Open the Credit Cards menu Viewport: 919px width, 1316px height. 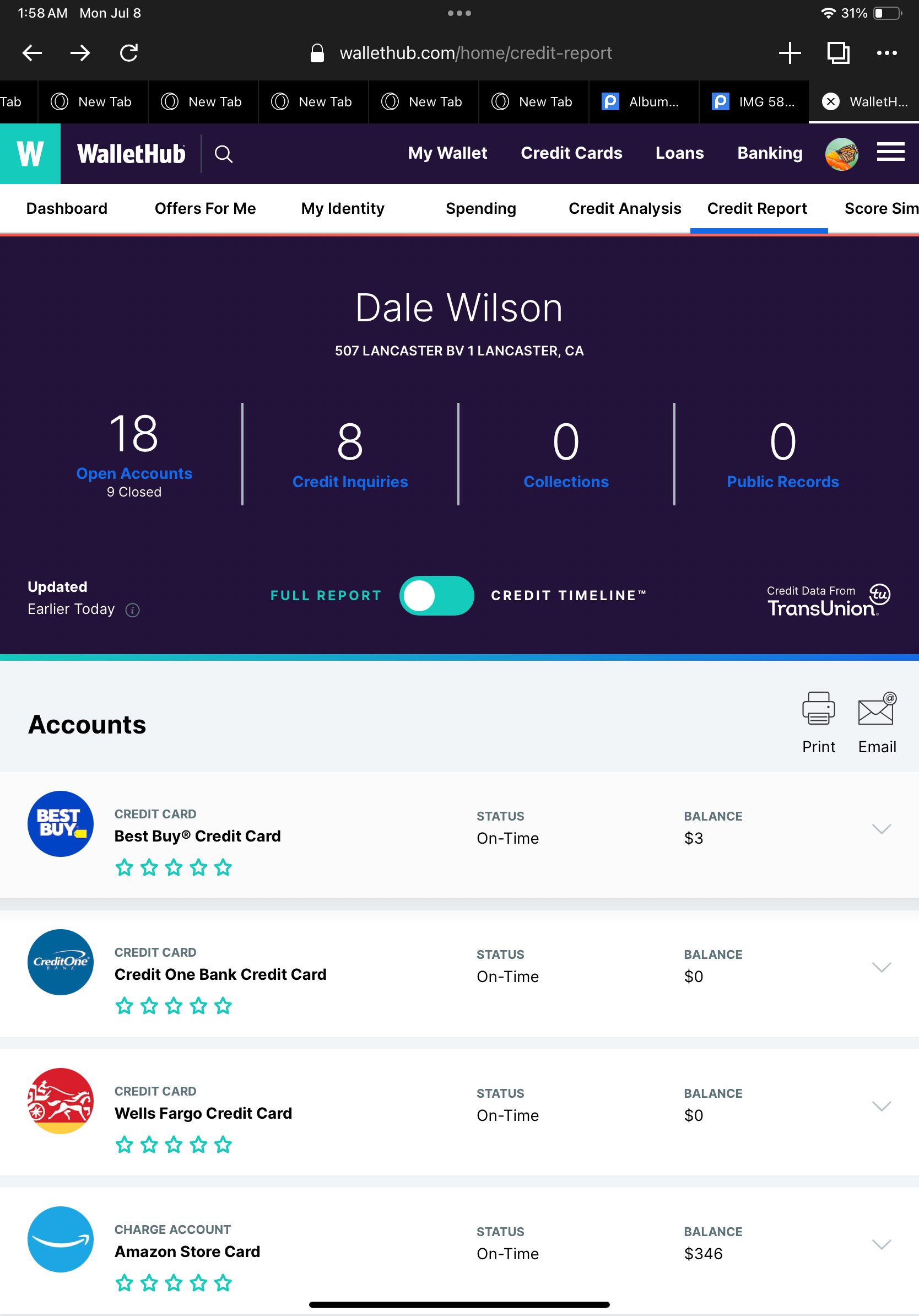click(x=571, y=153)
